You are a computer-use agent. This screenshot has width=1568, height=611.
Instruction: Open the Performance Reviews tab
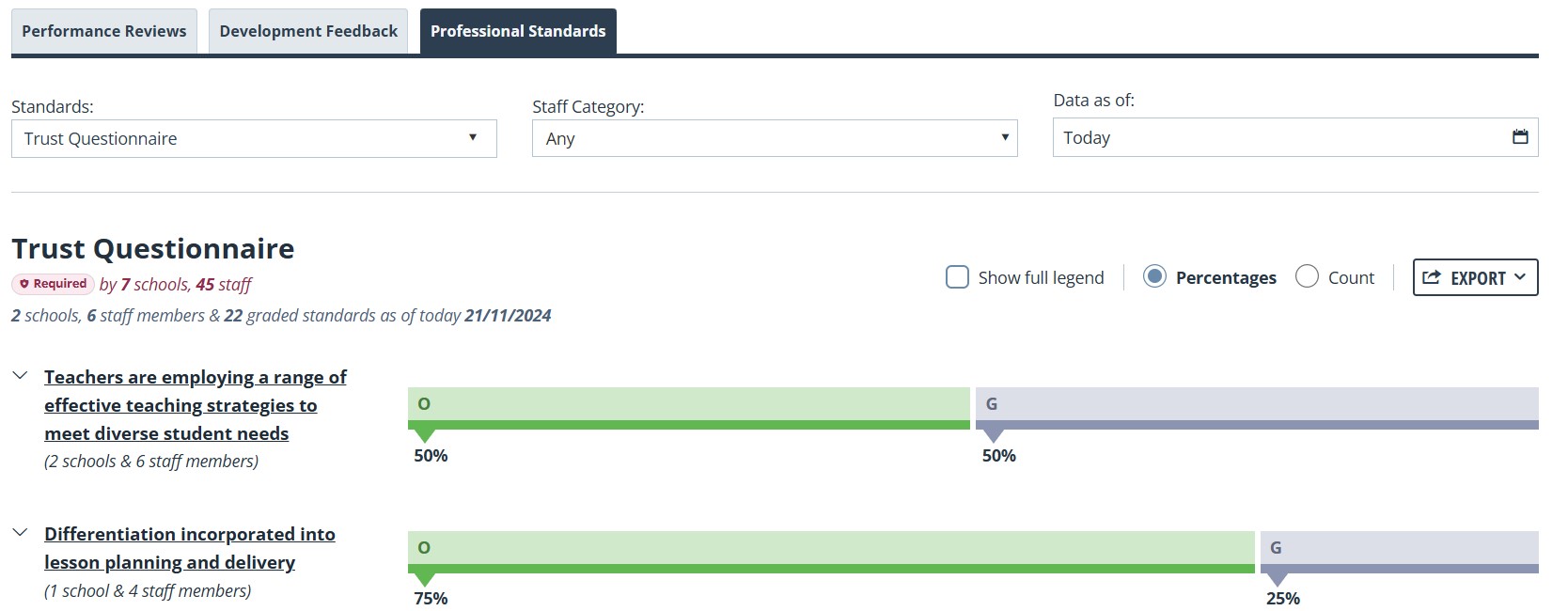tap(104, 31)
